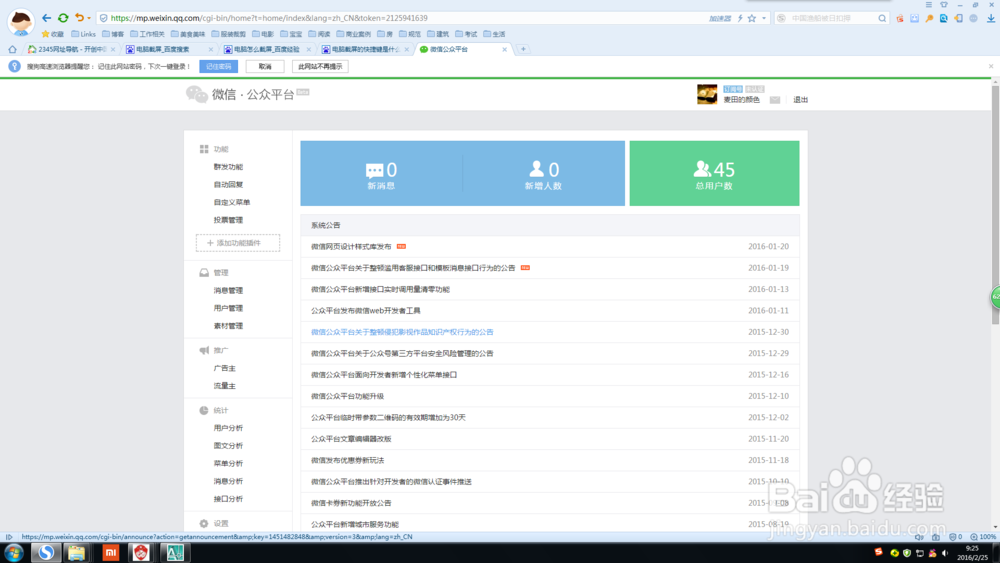Open 投票管理 in the sidebar
The image size is (1000, 563).
pyautogui.click(x=228, y=220)
